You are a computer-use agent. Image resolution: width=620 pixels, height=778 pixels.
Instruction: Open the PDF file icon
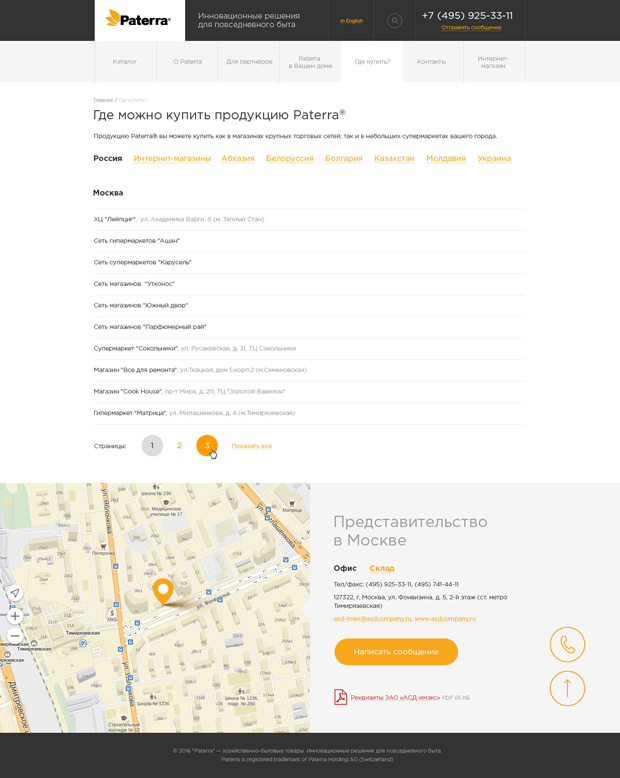click(340, 697)
